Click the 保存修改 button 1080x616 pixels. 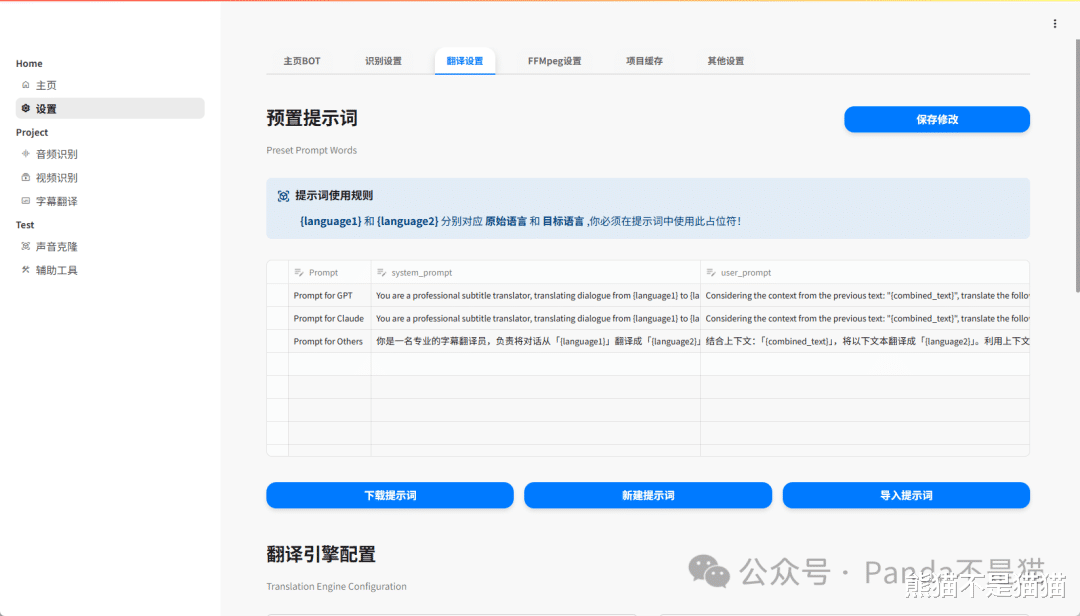[x=937, y=119]
